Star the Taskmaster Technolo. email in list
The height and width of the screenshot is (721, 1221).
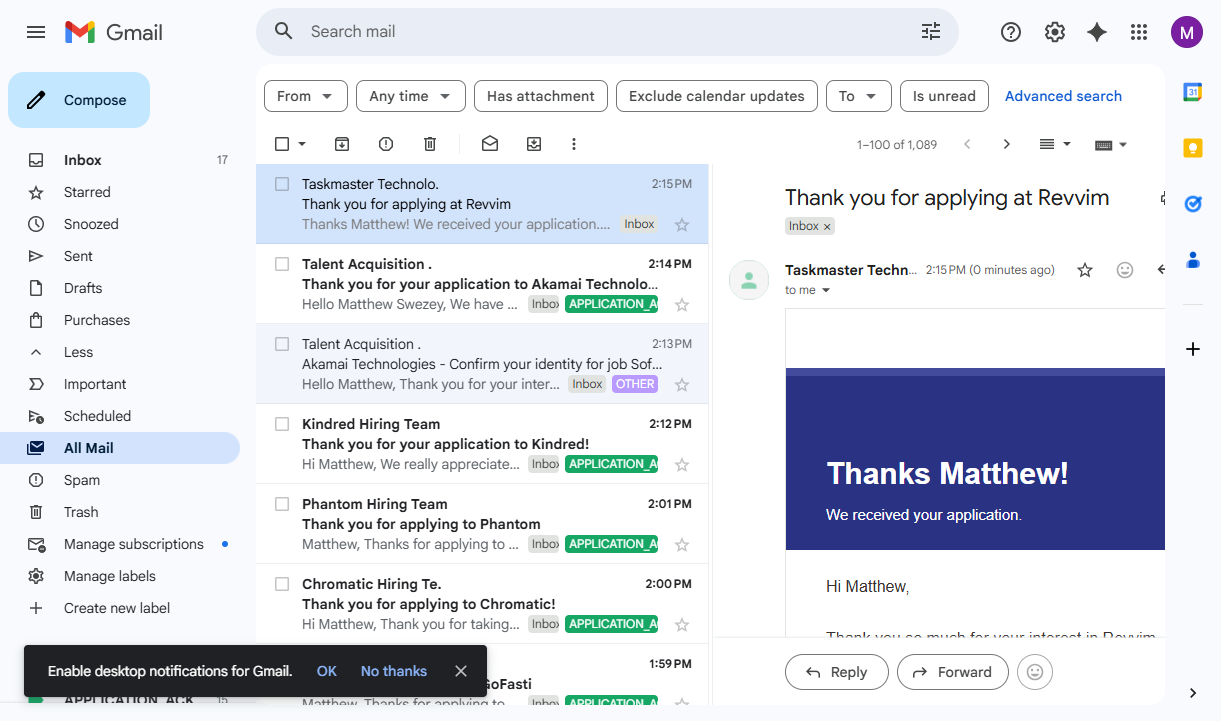coord(682,225)
